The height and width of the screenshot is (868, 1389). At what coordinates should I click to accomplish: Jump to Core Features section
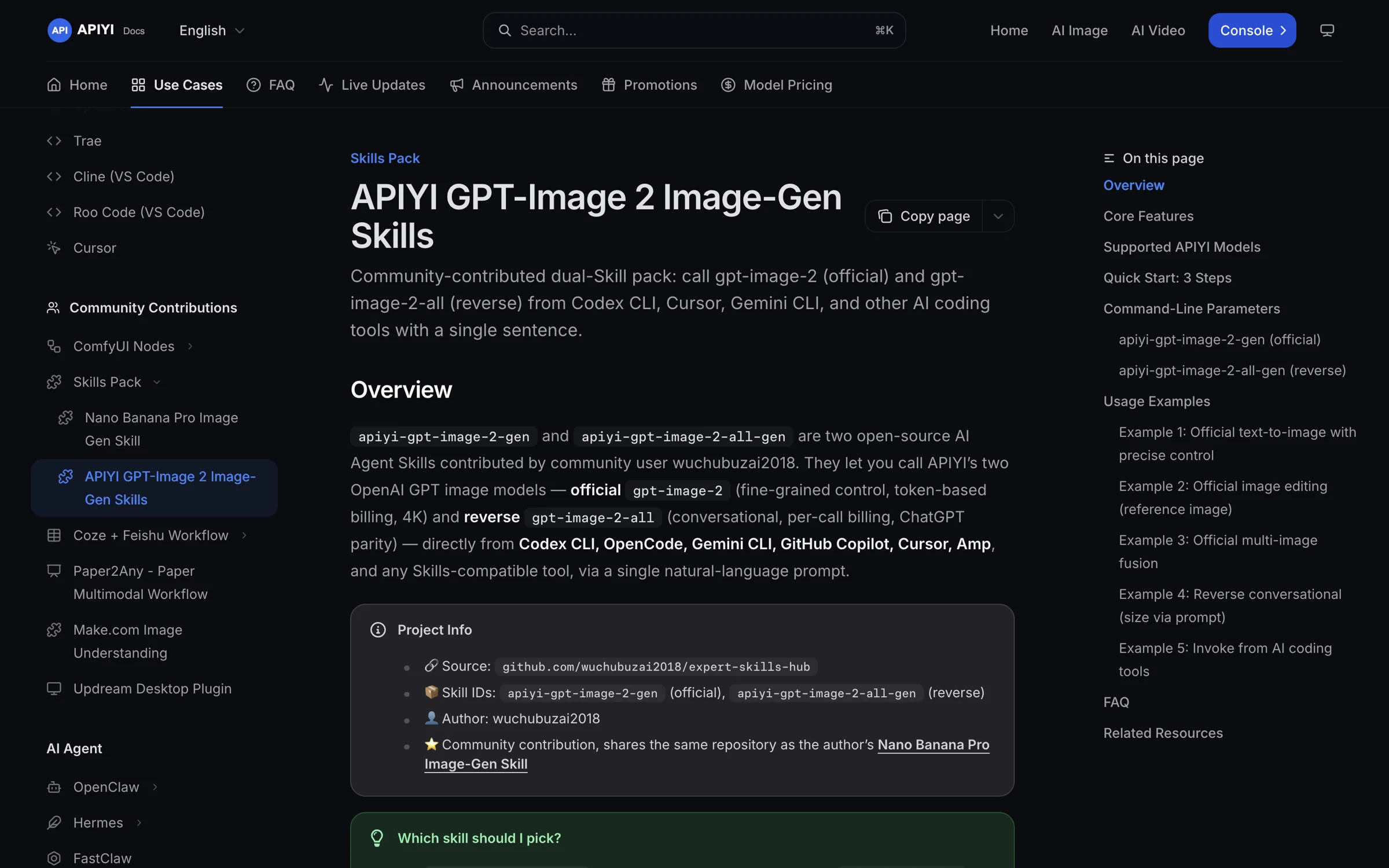coord(1148,216)
